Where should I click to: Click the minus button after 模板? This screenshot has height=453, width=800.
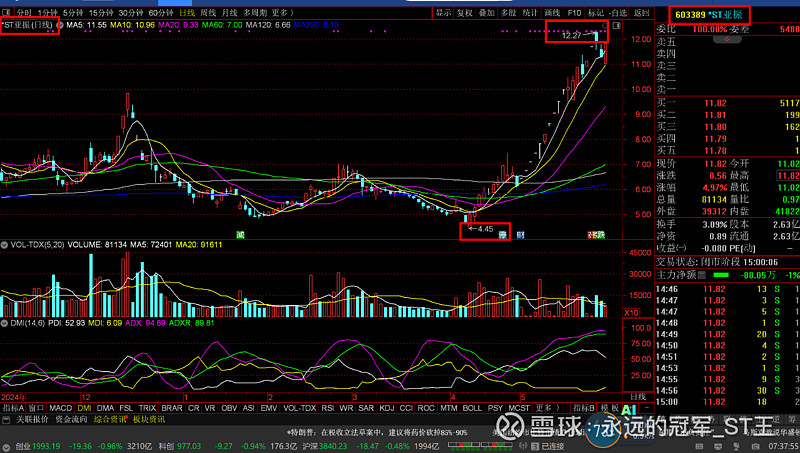pyautogui.click(x=646, y=408)
